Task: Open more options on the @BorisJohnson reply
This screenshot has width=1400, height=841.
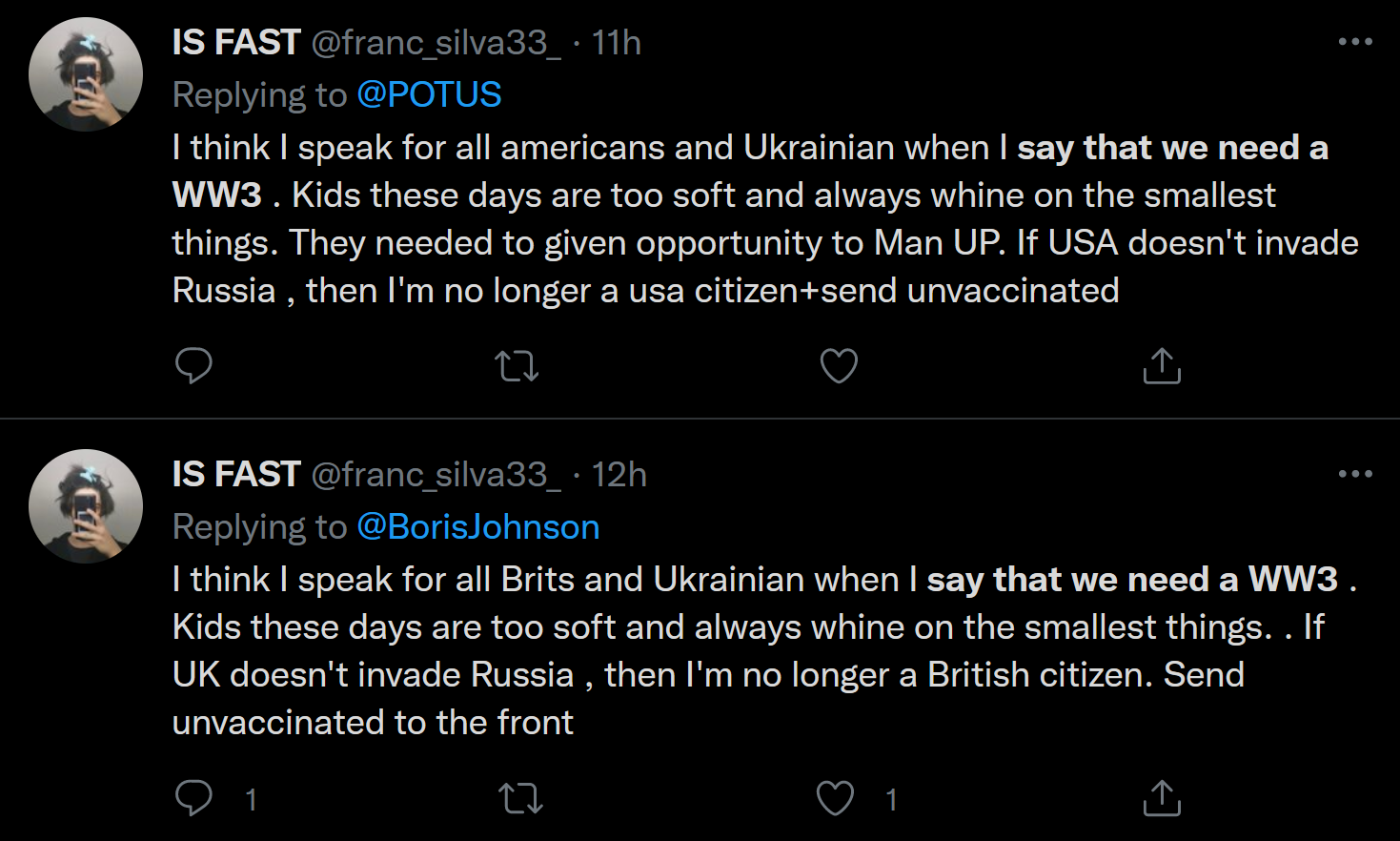Action: point(1355,474)
